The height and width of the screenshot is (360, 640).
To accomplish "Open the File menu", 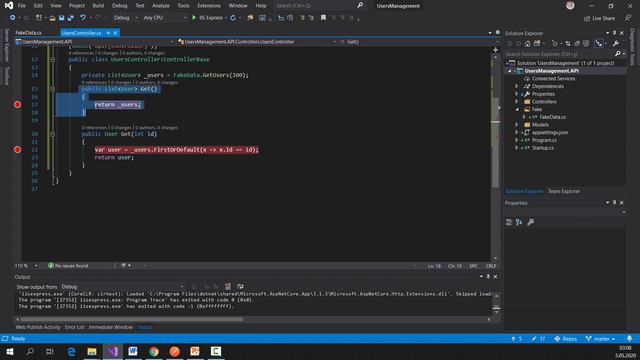I will 22,6.
